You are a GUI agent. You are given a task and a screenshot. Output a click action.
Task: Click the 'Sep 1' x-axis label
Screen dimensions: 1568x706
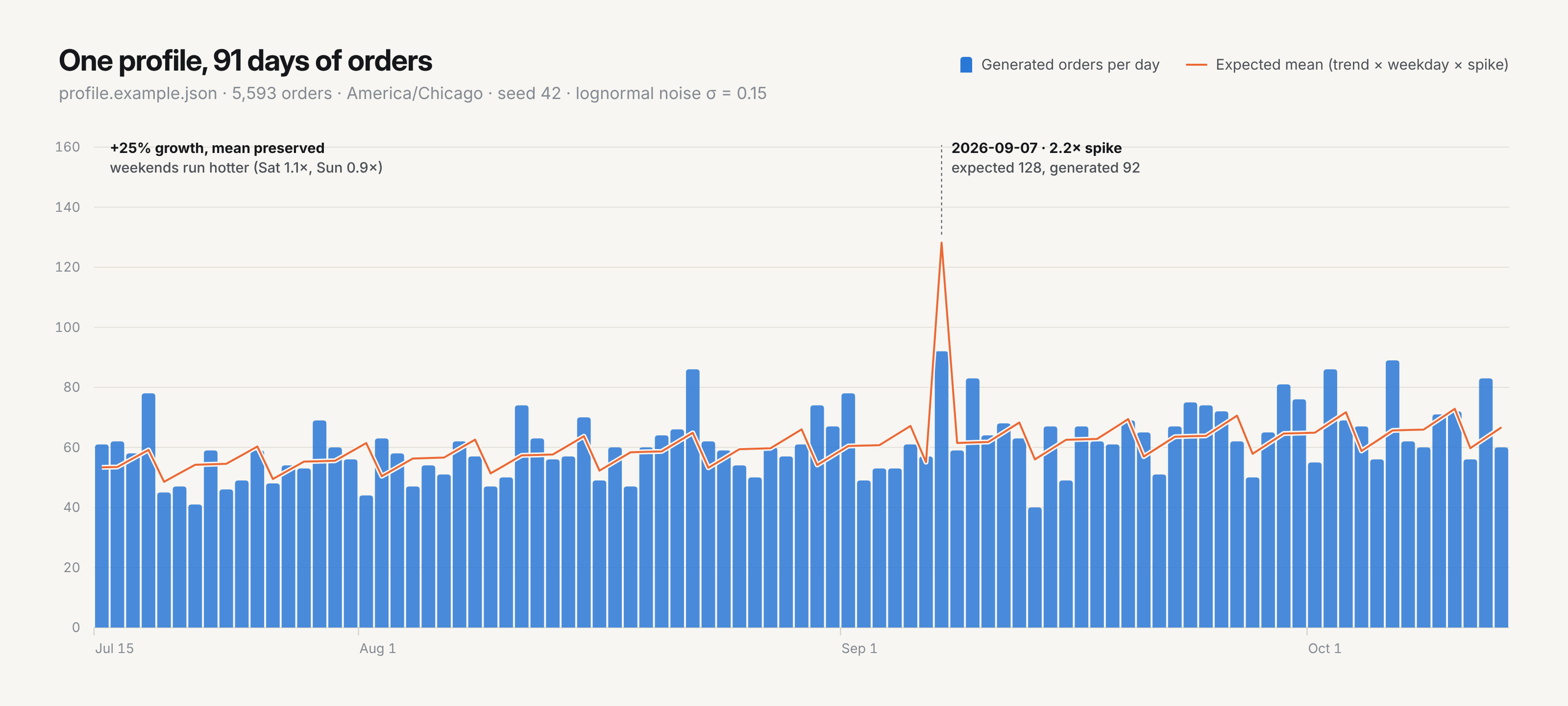(859, 648)
